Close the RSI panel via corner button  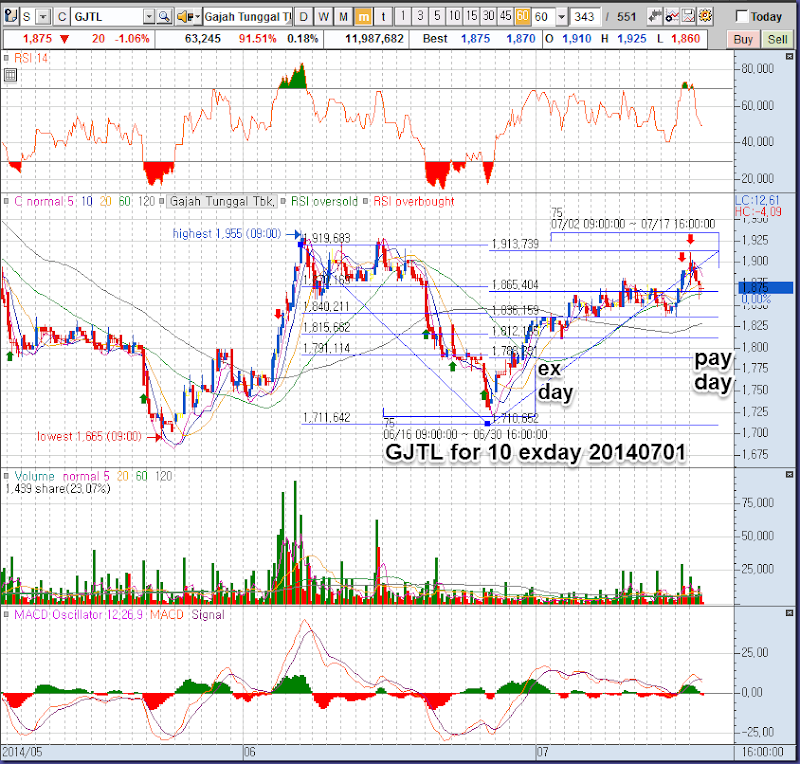point(789,56)
